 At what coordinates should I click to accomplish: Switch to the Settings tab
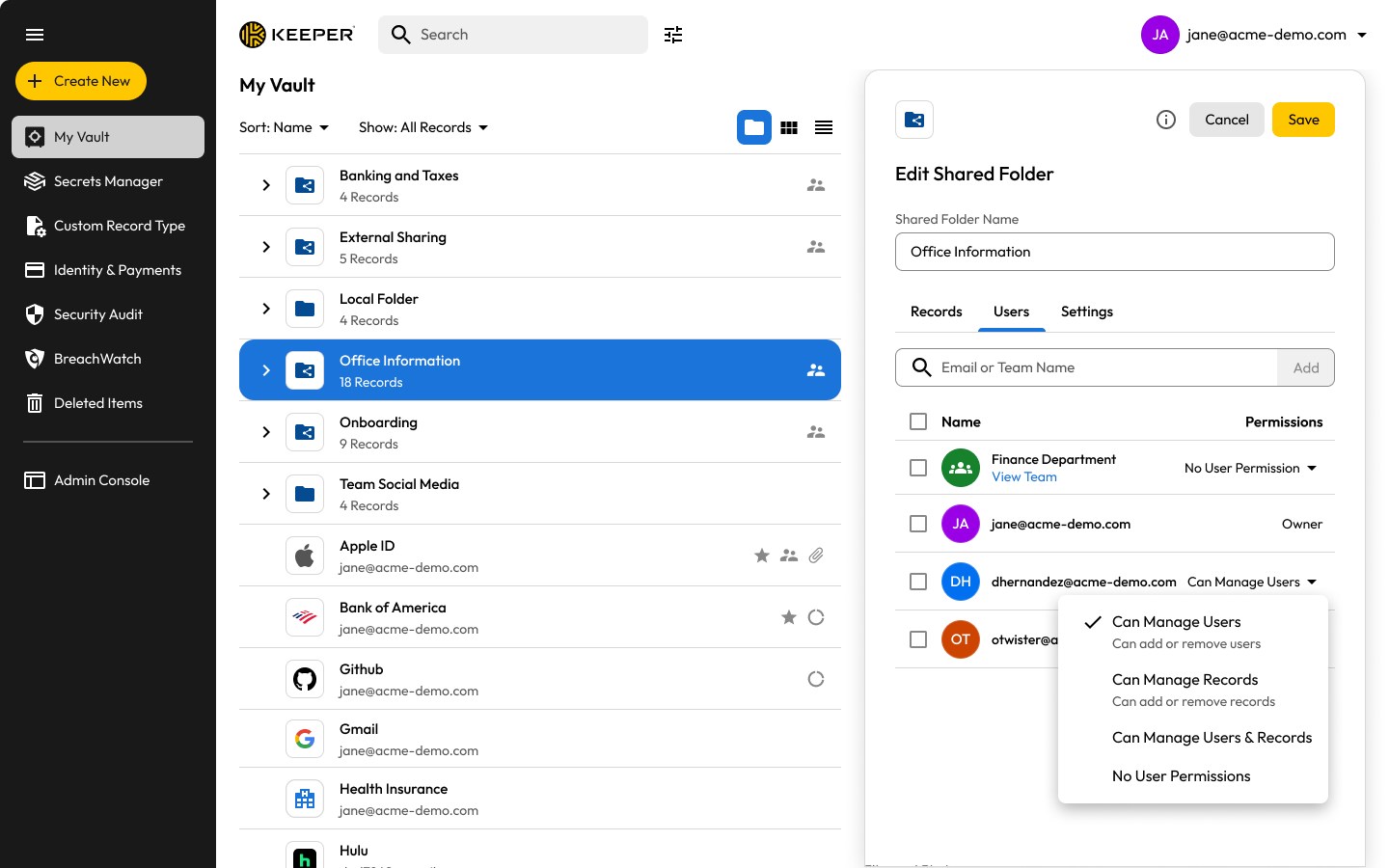point(1086,312)
